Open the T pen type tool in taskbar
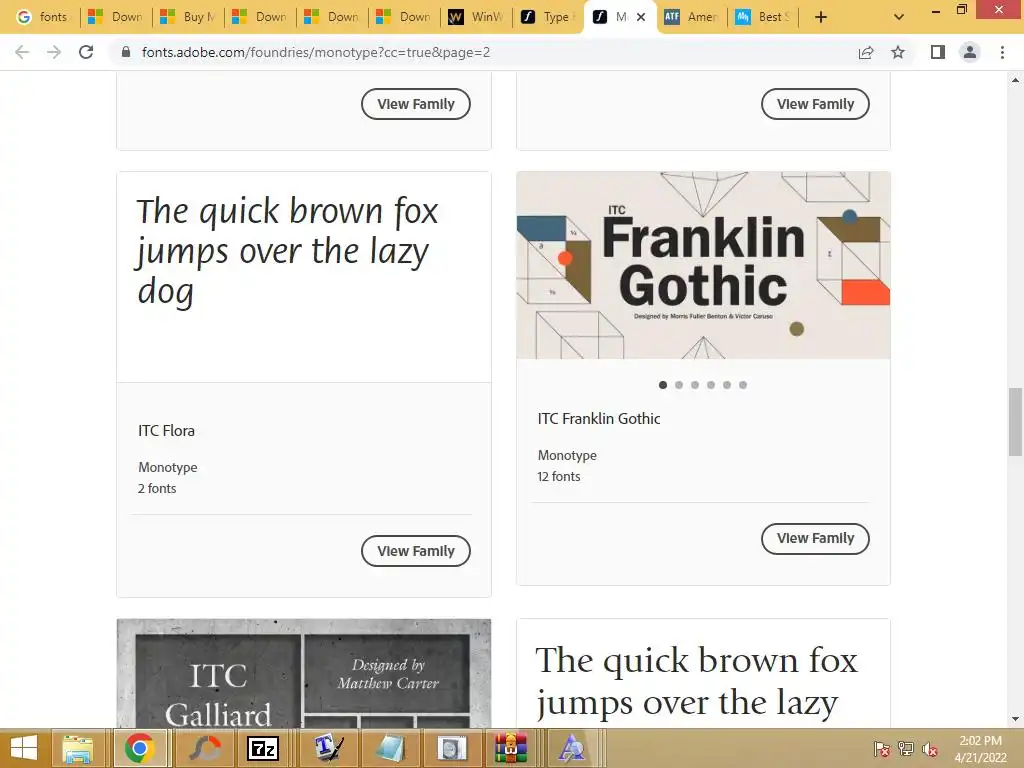1024x768 pixels. click(x=328, y=748)
